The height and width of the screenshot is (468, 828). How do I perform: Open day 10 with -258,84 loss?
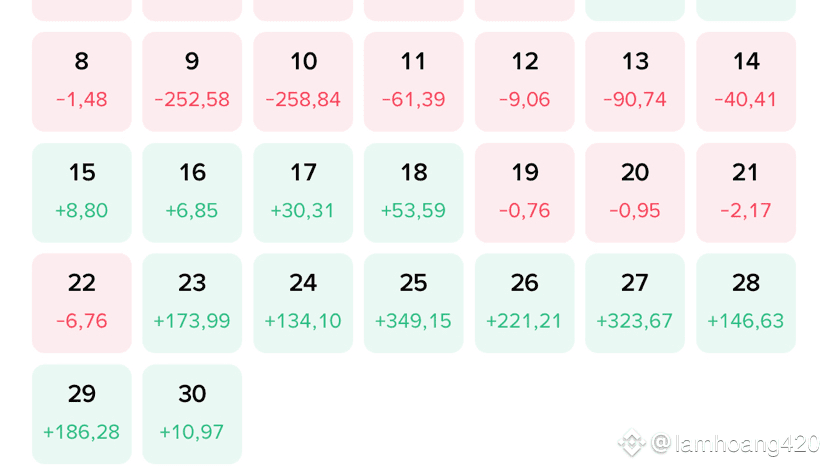(x=303, y=81)
